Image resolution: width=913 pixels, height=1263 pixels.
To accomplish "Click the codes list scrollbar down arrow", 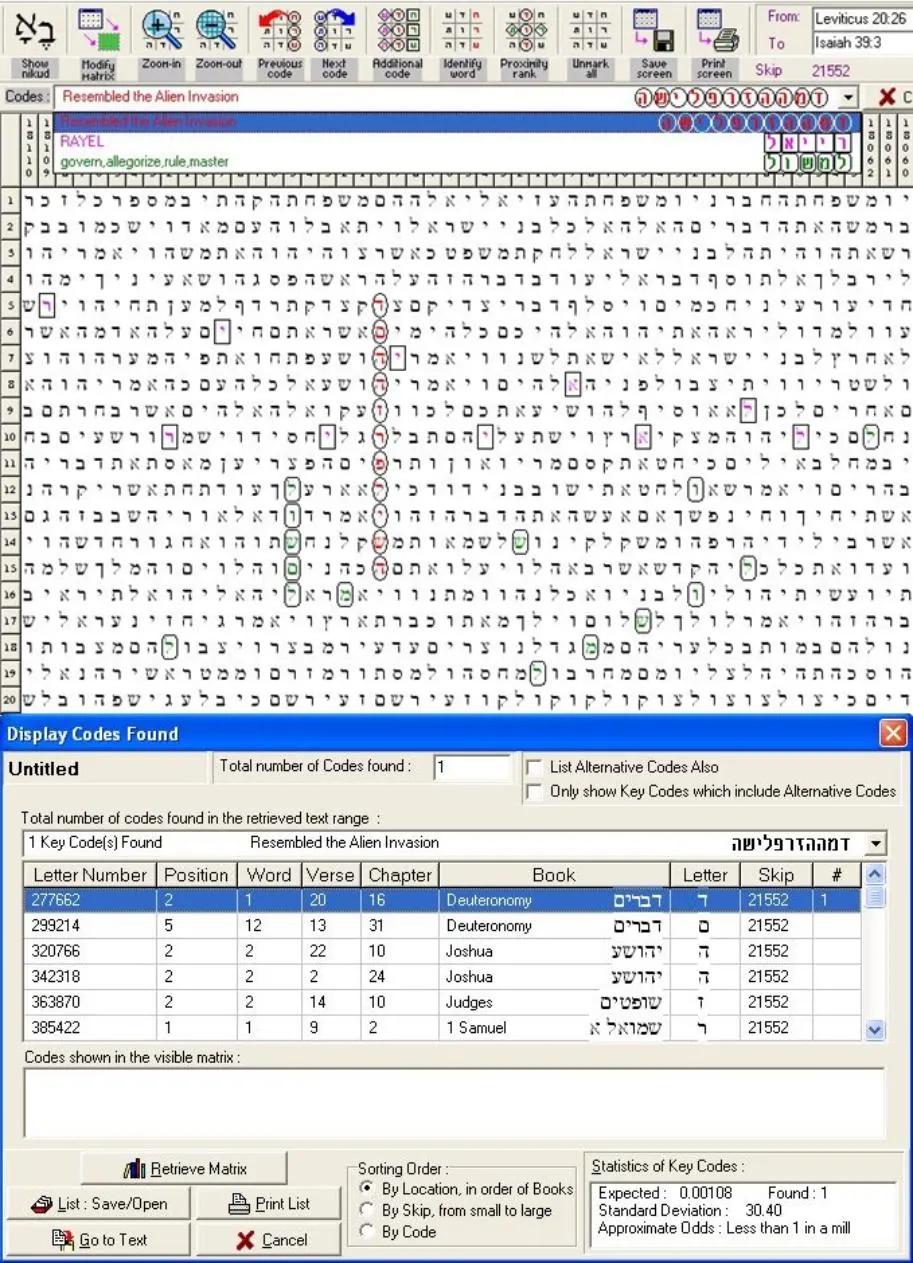I will pos(874,1029).
